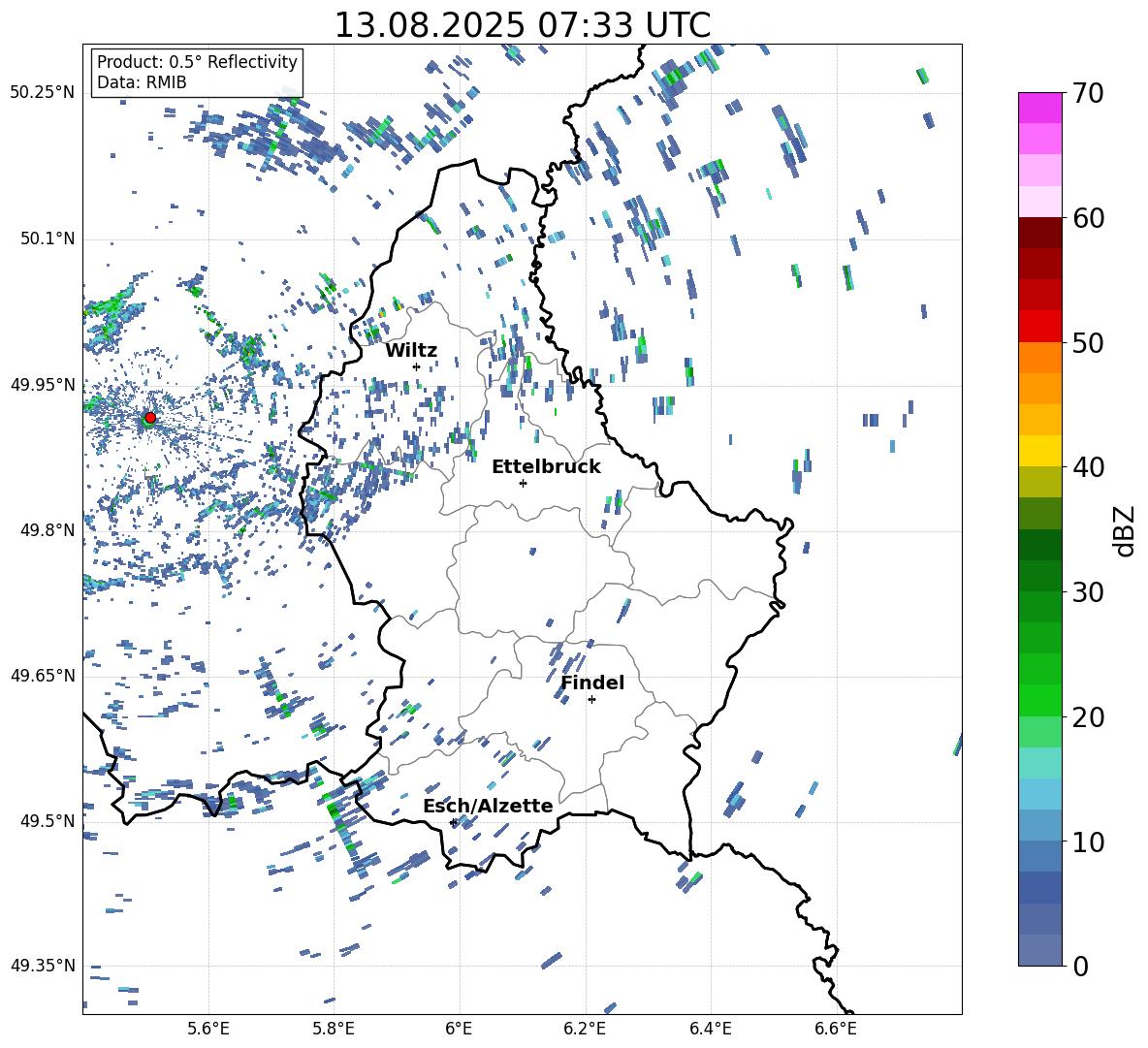Click latitude axis label 50.25°N

click(43, 93)
